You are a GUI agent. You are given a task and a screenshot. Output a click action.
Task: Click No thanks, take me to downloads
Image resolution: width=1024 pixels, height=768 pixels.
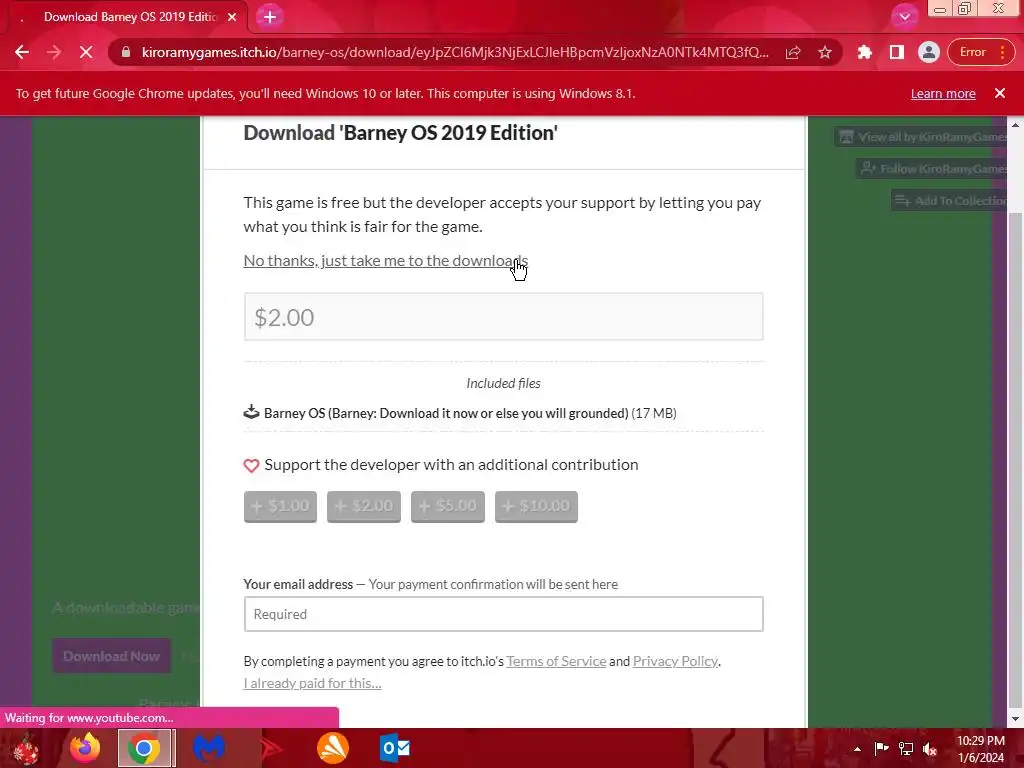tap(386, 261)
